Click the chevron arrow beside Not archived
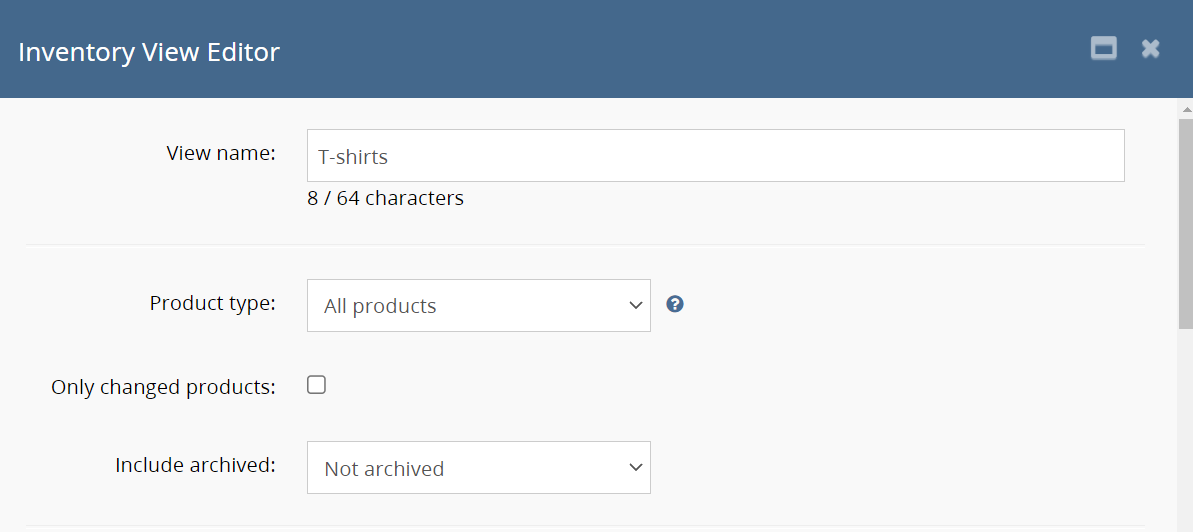Screen dimensions: 1193x532 click(x=635, y=467)
